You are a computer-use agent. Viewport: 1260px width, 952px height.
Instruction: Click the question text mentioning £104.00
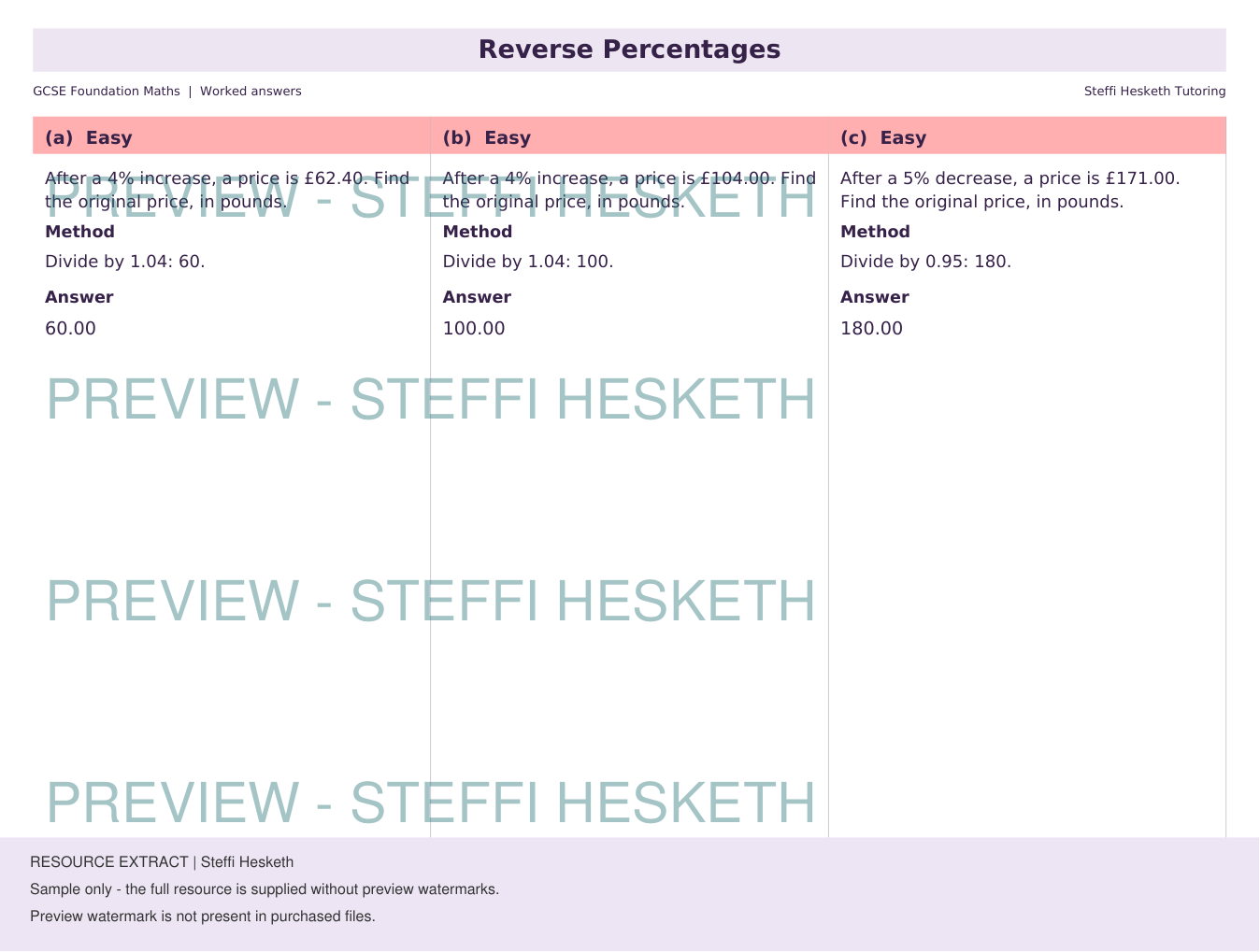629,190
